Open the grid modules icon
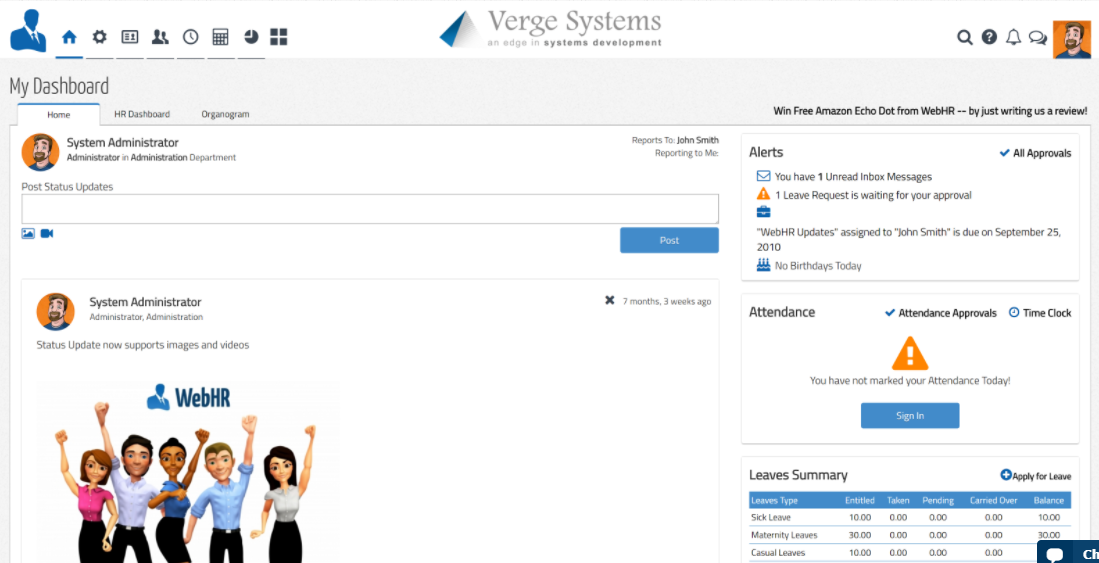Image resolution: width=1099 pixels, height=563 pixels. coord(279,37)
